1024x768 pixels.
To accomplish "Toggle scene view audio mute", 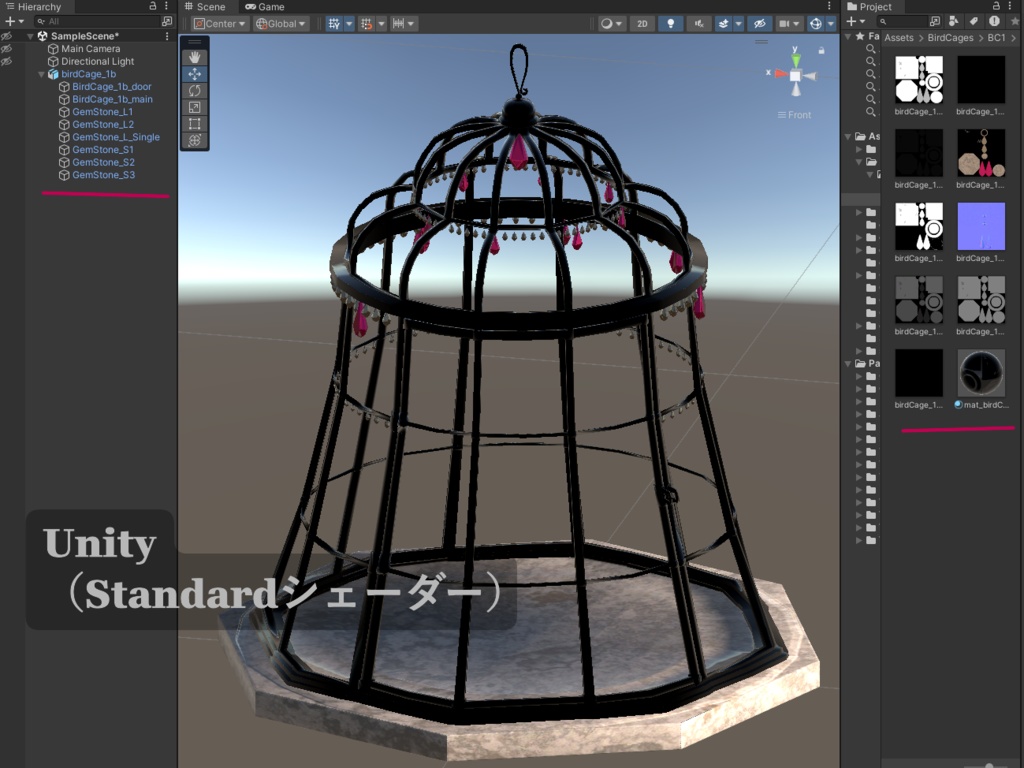I will (699, 23).
